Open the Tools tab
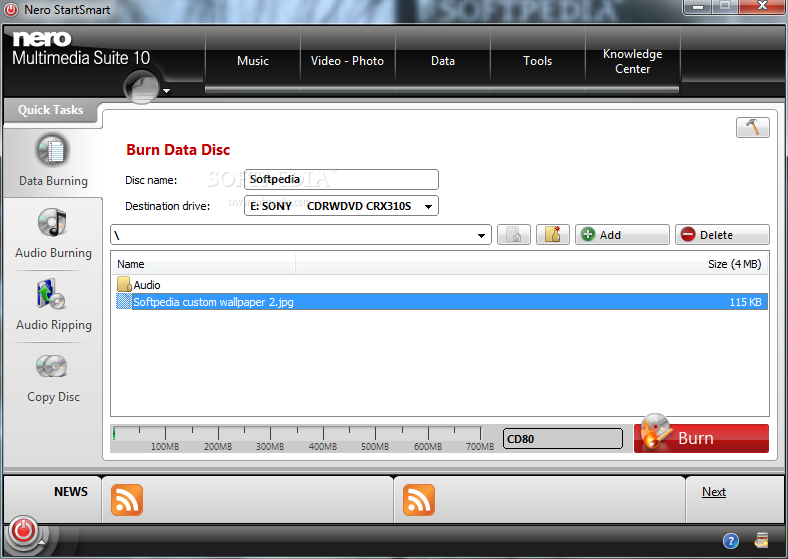This screenshot has width=788, height=559. (537, 61)
